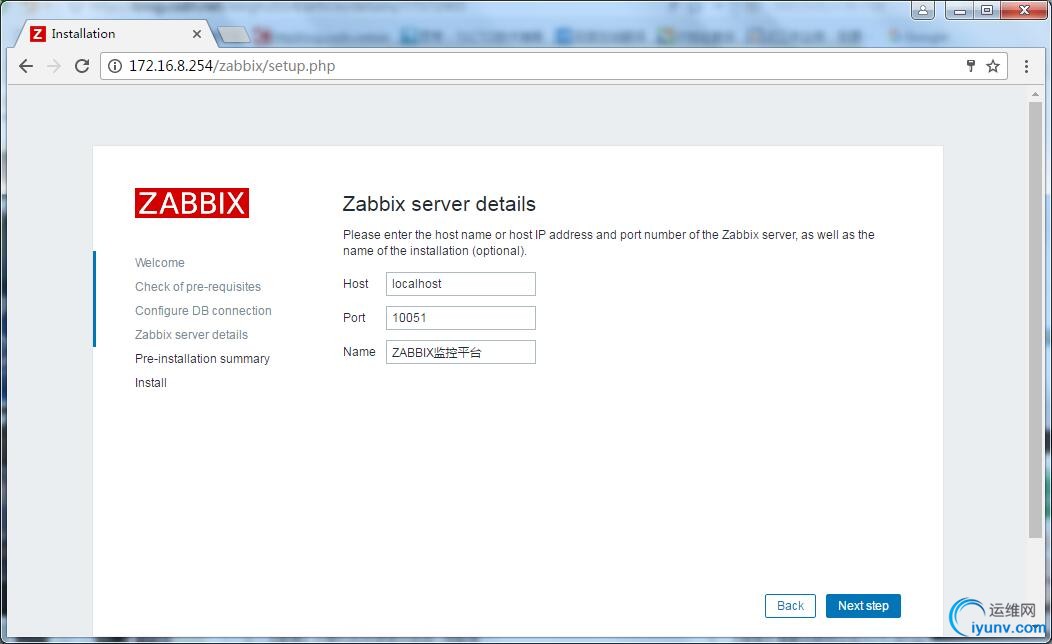Viewport: 1052px width, 644px height.
Task: Click the ZABBIX logo
Action: pos(192,203)
